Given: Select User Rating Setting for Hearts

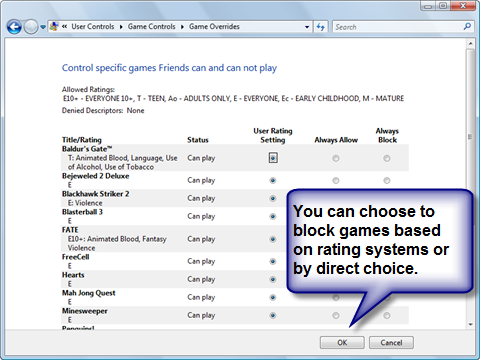Looking at the screenshot, I should pyautogui.click(x=273, y=279).
